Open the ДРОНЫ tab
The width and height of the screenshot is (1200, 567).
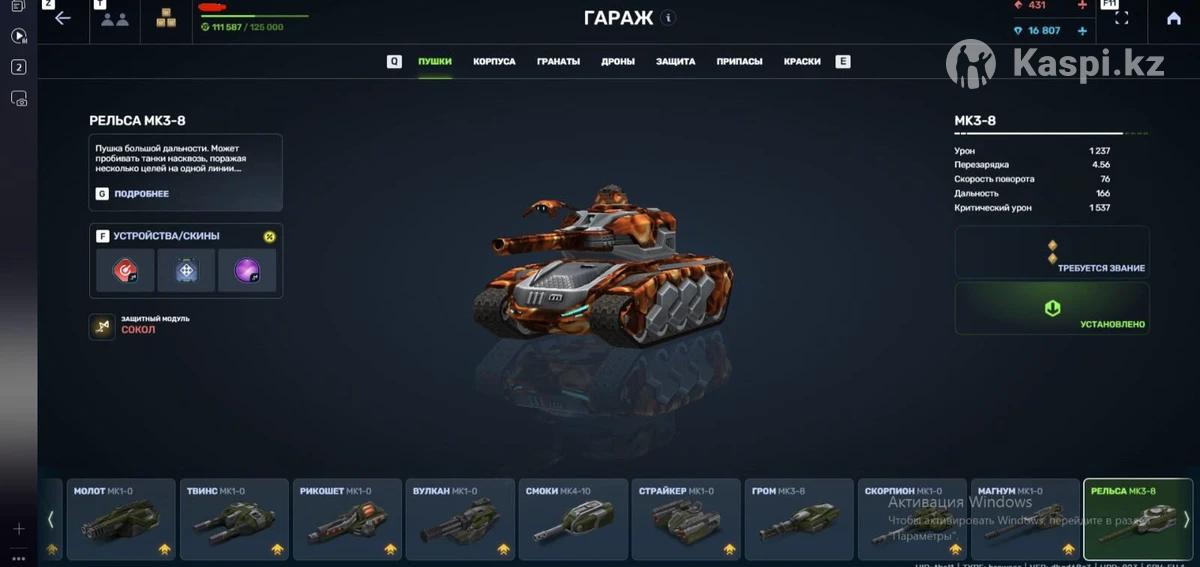[618, 62]
